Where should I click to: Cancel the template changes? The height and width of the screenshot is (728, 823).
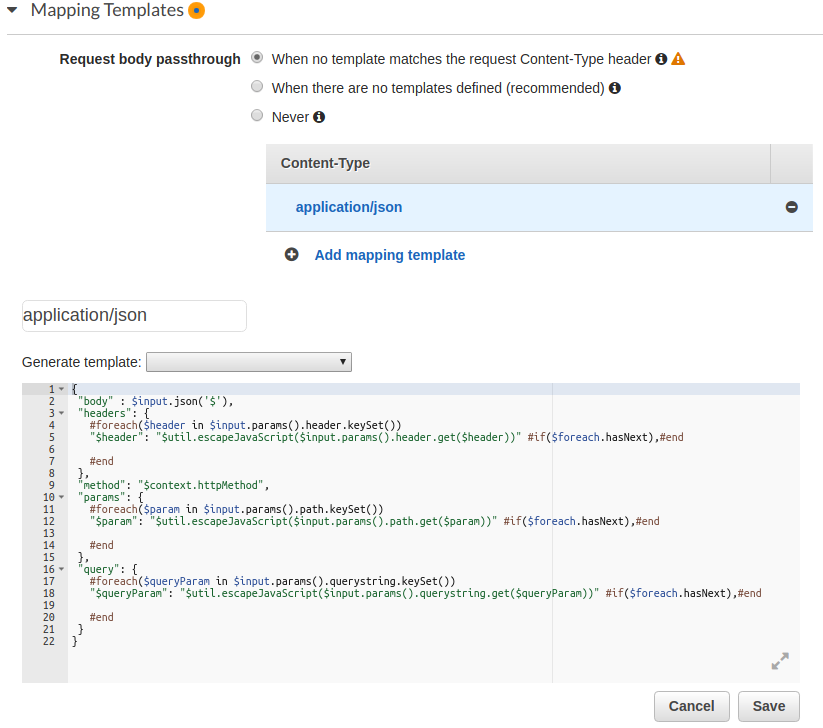click(691, 706)
